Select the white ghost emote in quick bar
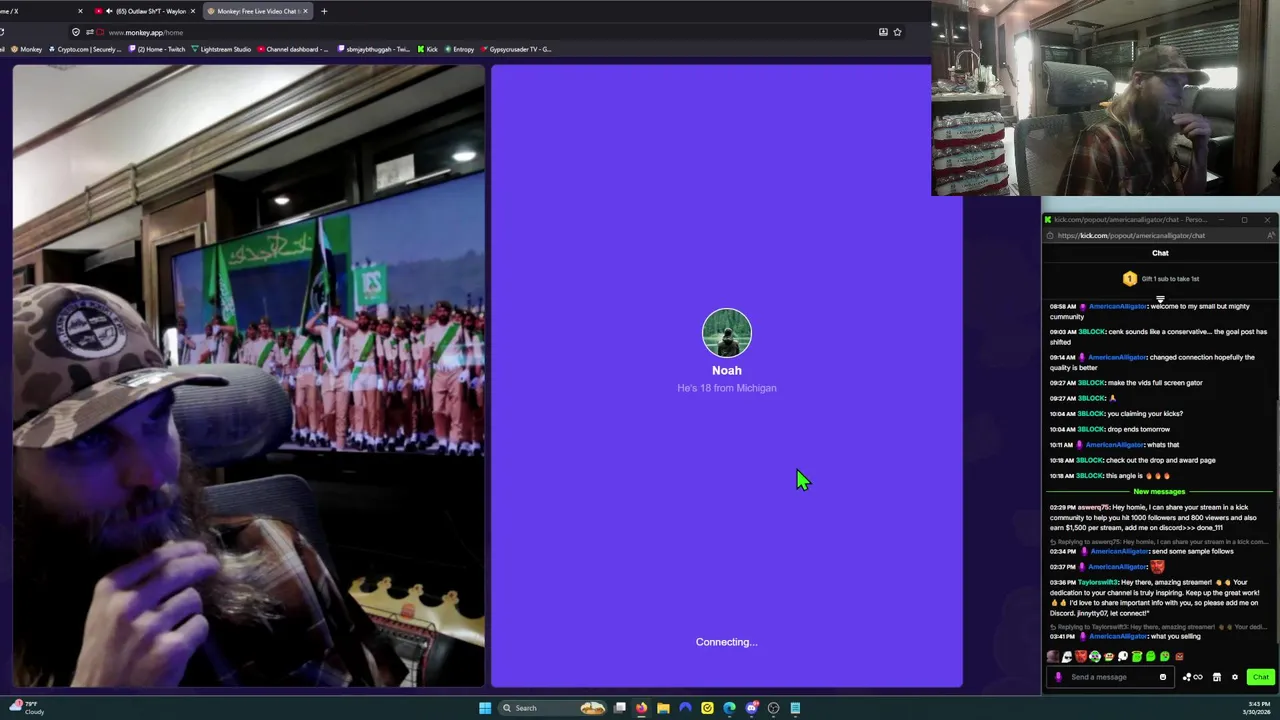The image size is (1280, 720). [x=1067, y=657]
